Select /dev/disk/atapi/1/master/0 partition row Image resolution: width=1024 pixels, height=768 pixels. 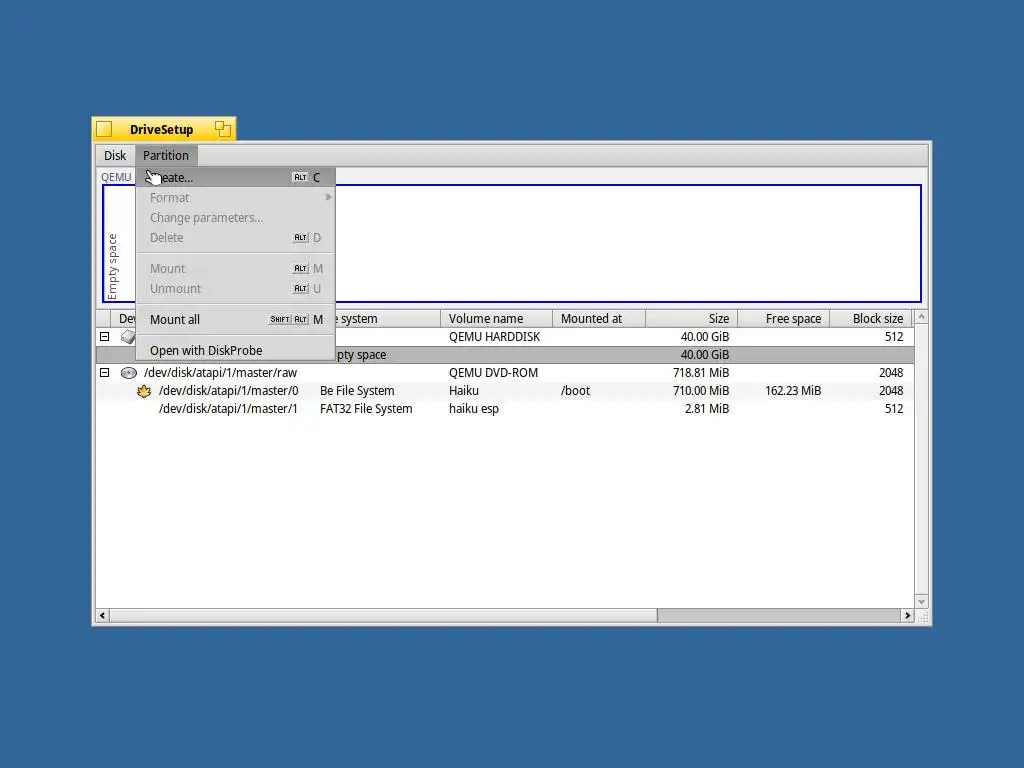(x=505, y=391)
